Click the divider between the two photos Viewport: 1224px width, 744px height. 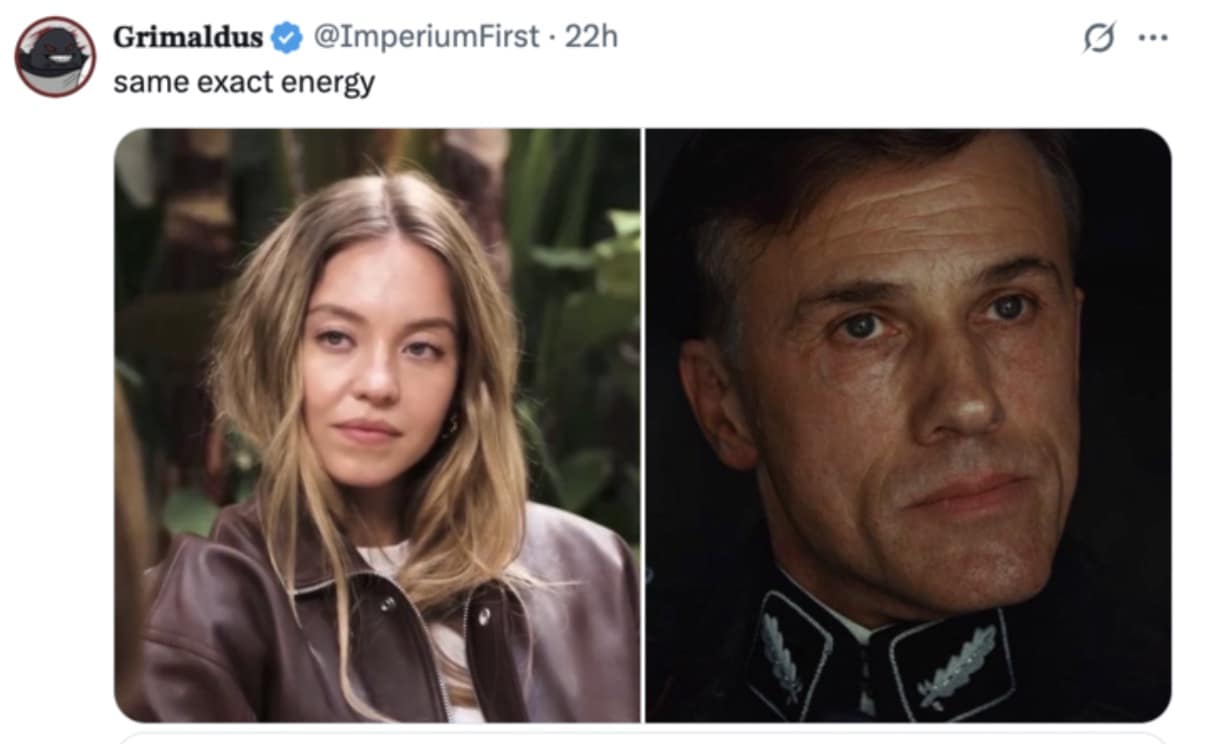click(642, 424)
